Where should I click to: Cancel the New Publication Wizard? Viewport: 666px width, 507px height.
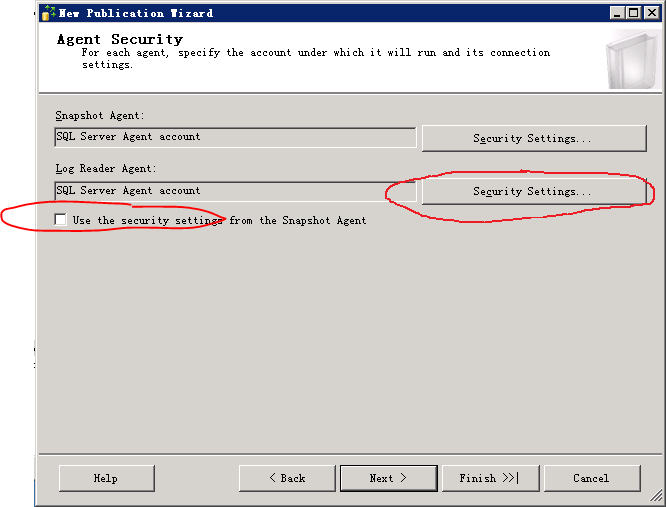coord(592,478)
